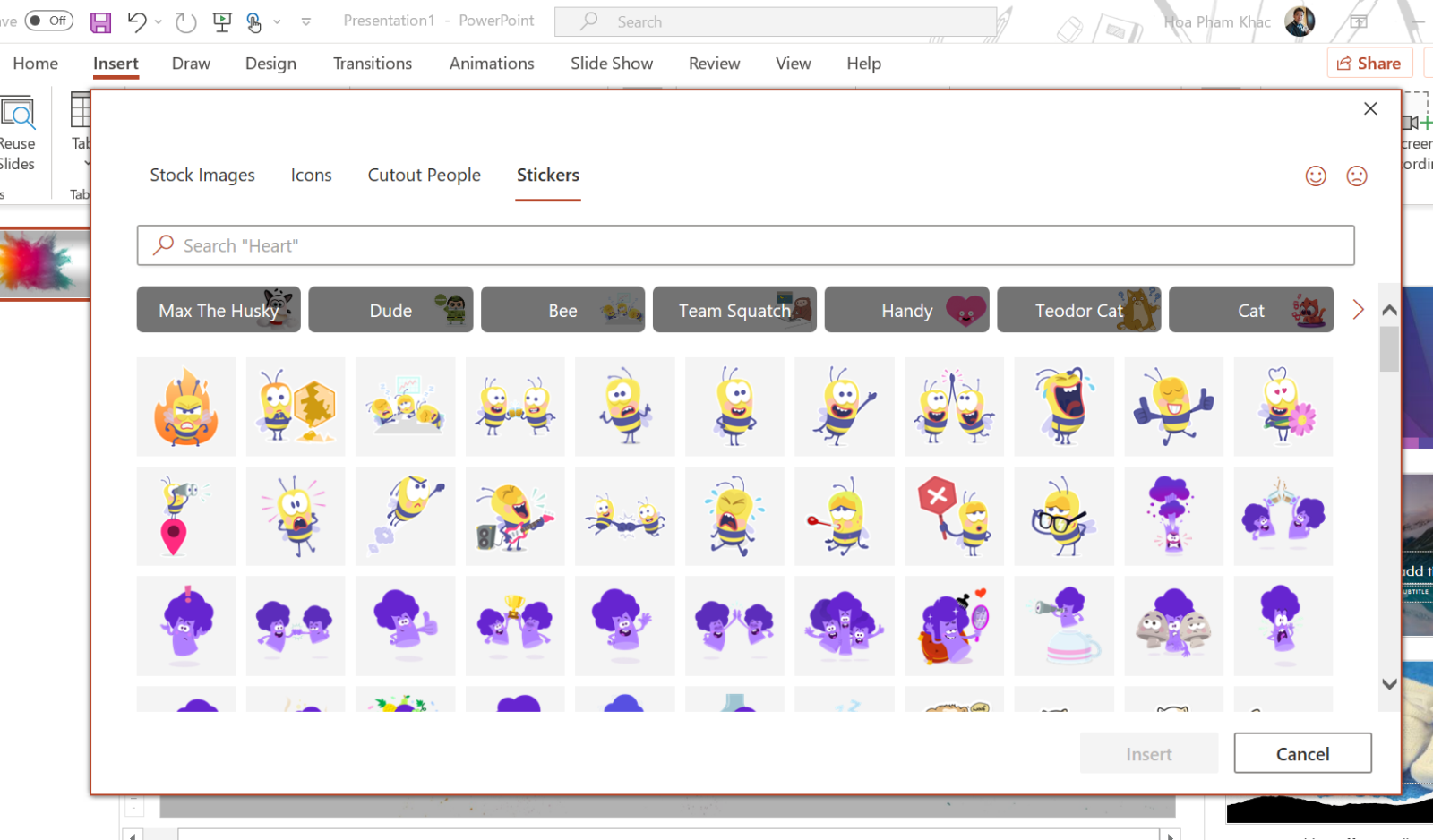Choose the bee playing guitar sticker
1433x840 pixels.
515,516
